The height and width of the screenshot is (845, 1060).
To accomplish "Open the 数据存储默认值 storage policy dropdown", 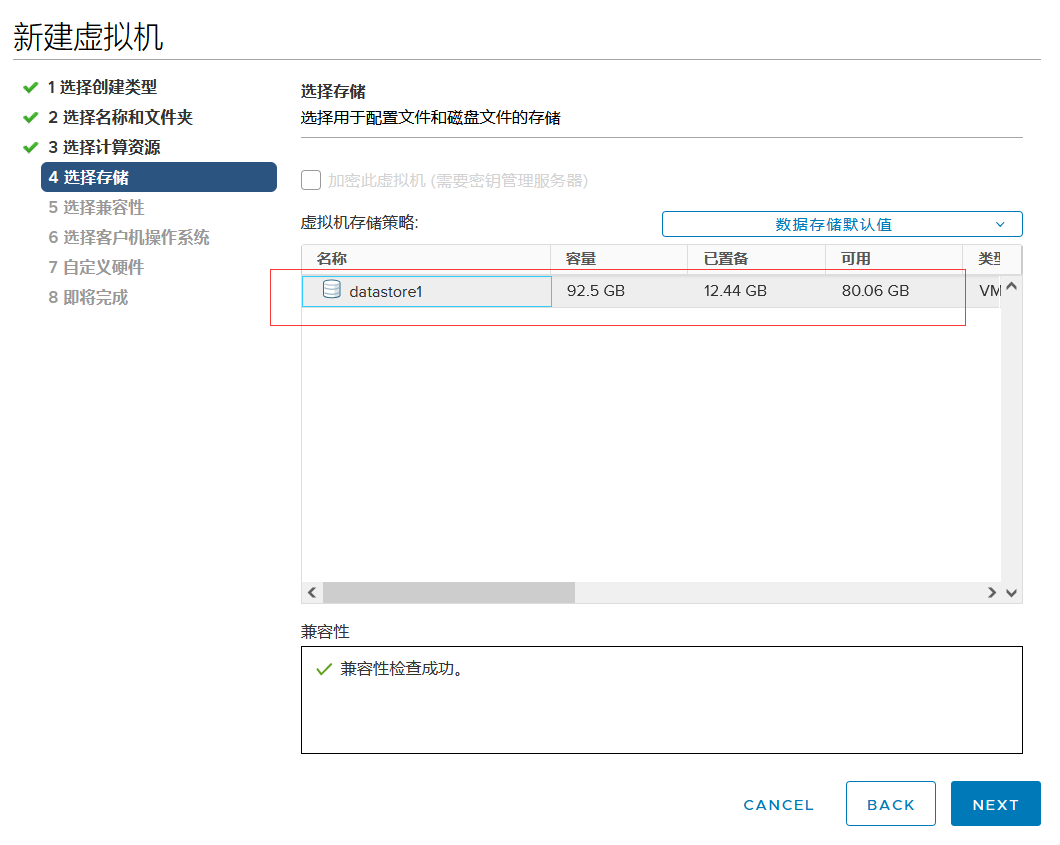I will pos(842,224).
